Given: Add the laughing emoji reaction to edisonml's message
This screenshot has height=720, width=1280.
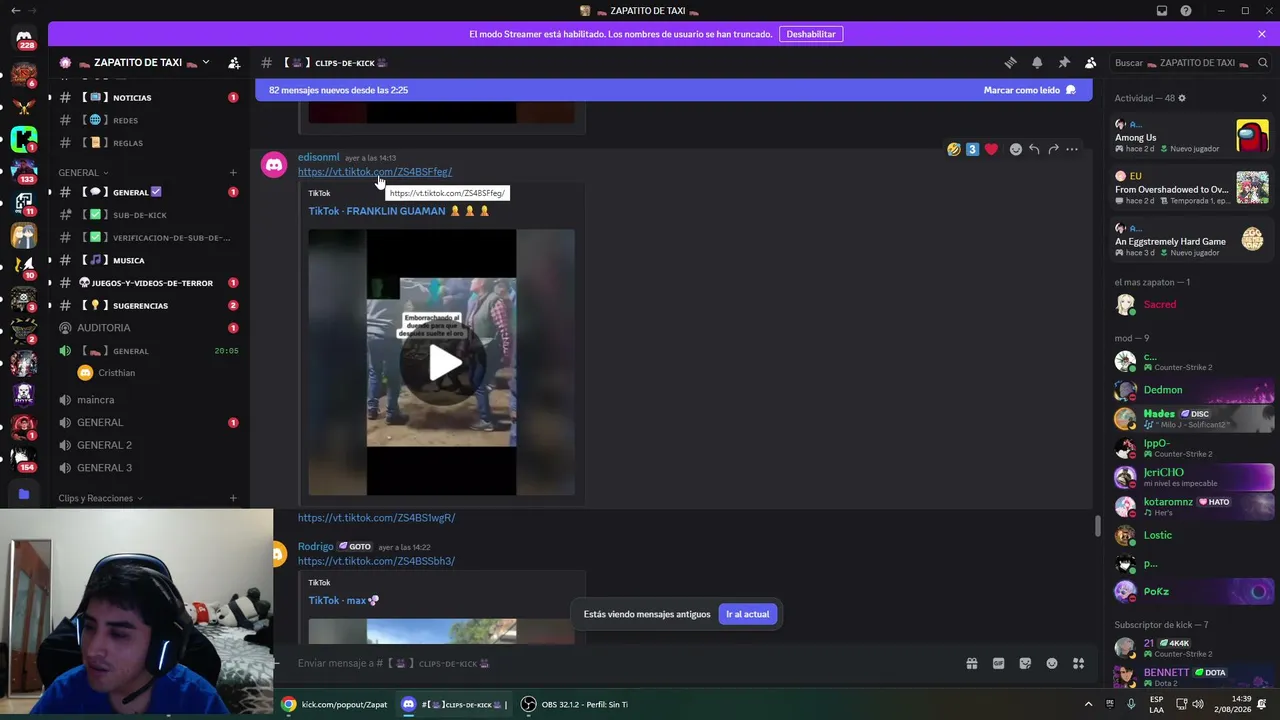Looking at the screenshot, I should 954,149.
